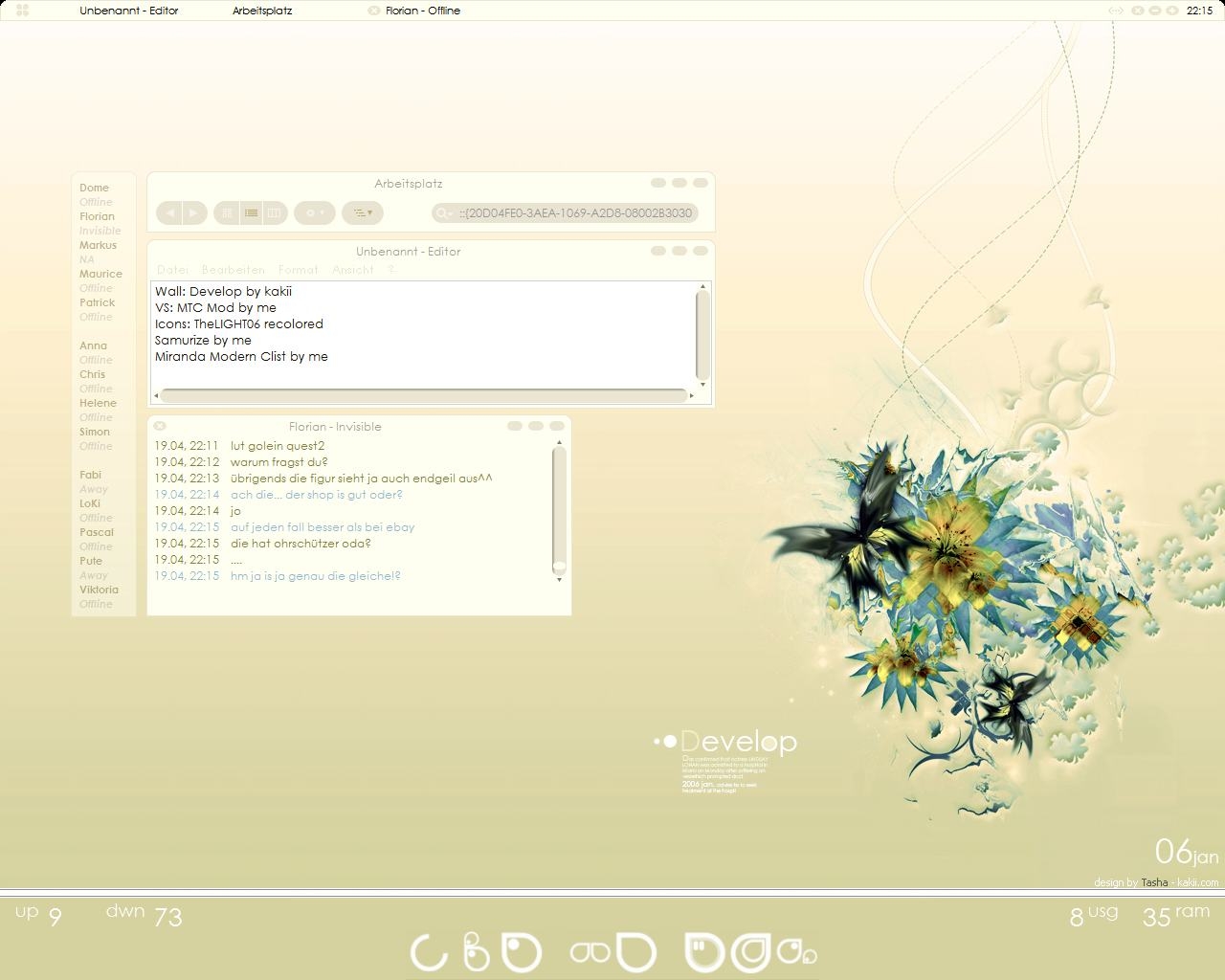Click message 'die hat ohrschützer oda?'
This screenshot has width=1225, height=980.
click(x=301, y=544)
